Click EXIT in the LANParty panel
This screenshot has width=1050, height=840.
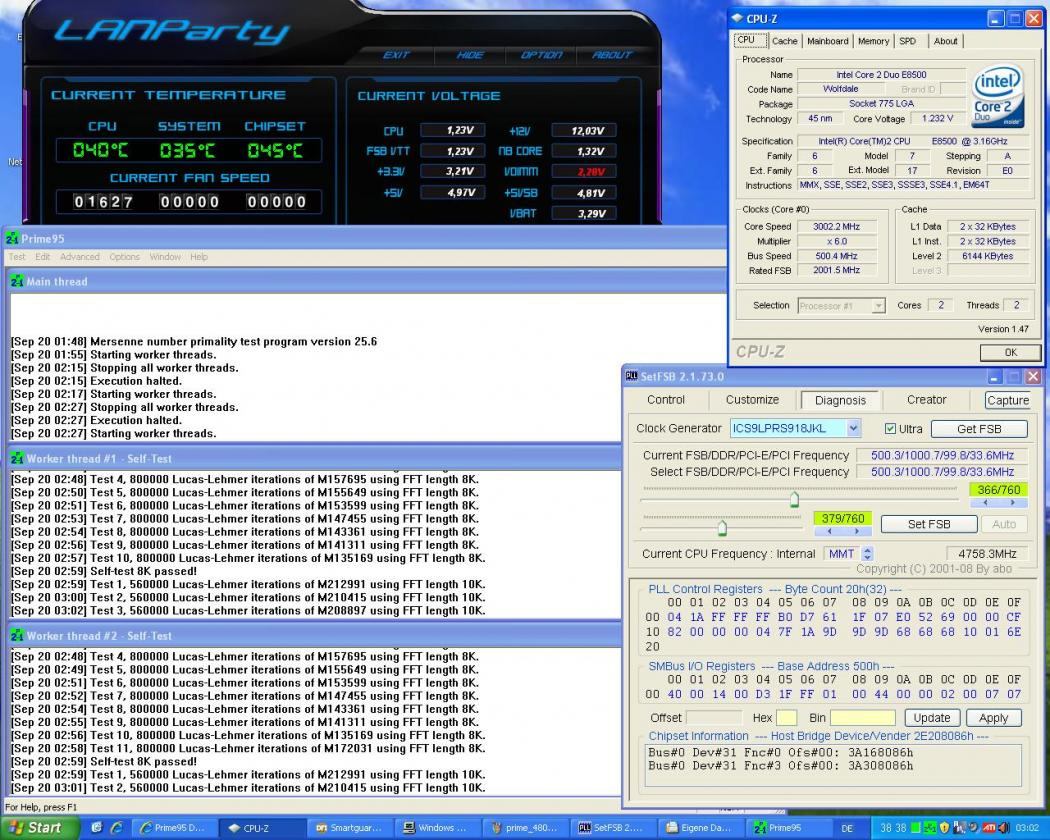tap(395, 55)
